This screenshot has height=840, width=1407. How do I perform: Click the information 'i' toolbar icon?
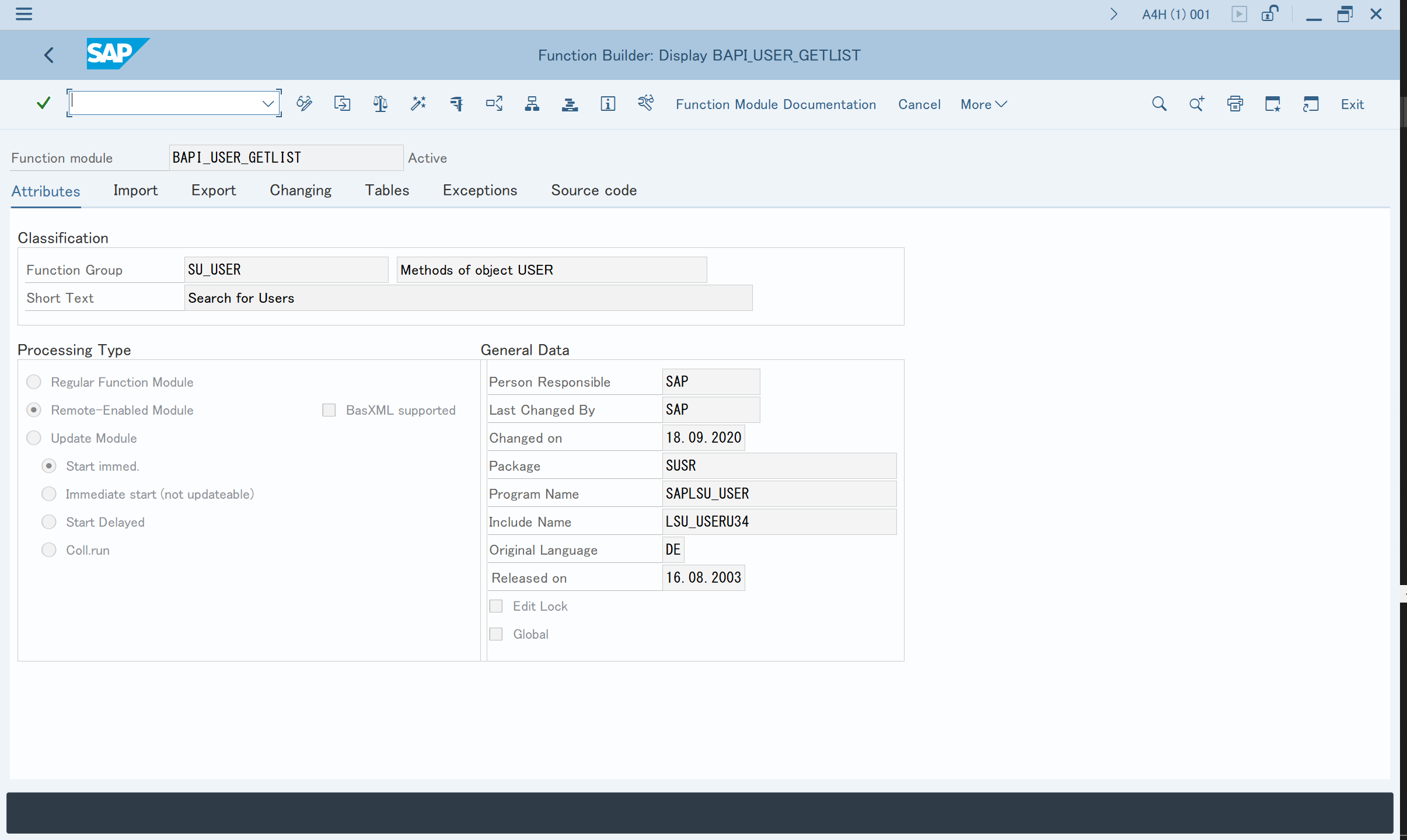pos(608,104)
